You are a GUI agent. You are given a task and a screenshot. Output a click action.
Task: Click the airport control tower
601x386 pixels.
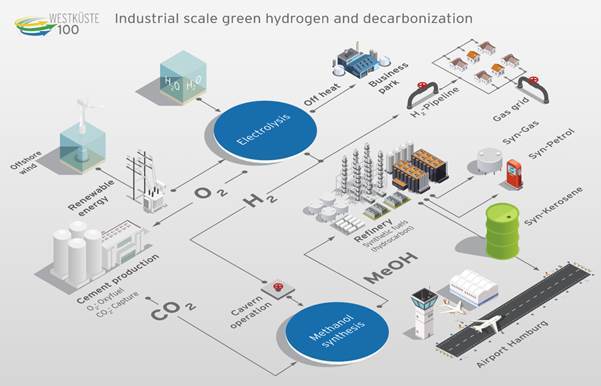[x=424, y=314]
